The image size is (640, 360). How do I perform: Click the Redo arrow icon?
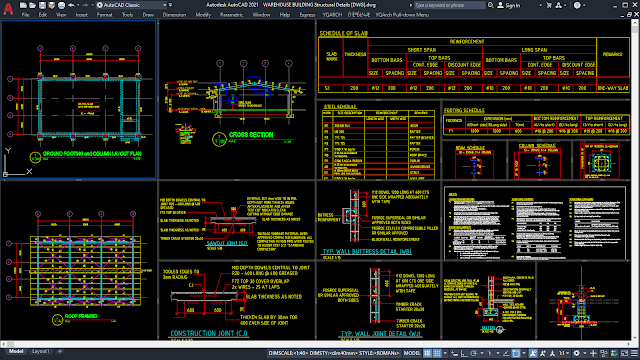click(x=85, y=5)
